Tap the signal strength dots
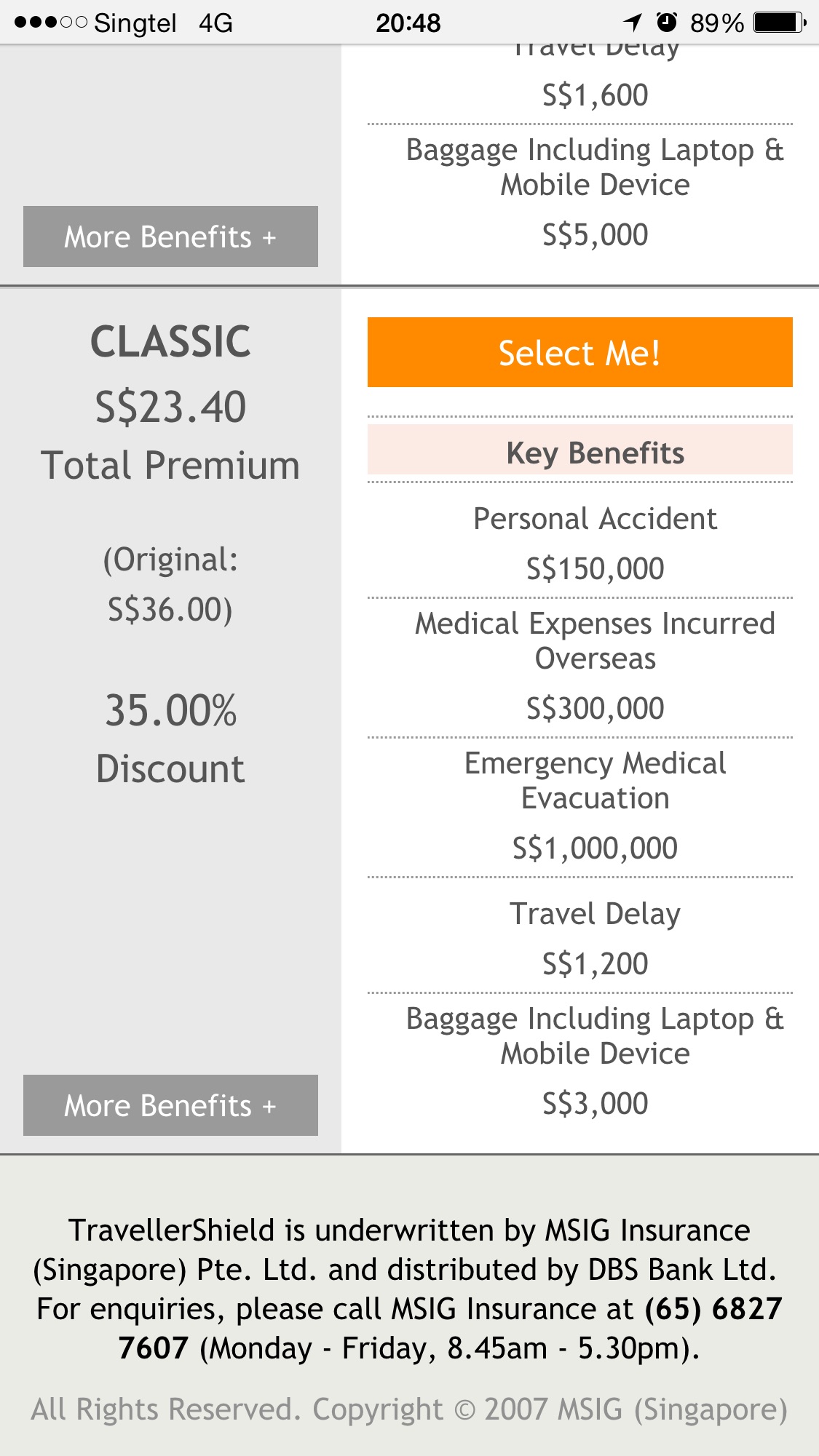The height and width of the screenshot is (1456, 819). pyautogui.click(x=50, y=23)
